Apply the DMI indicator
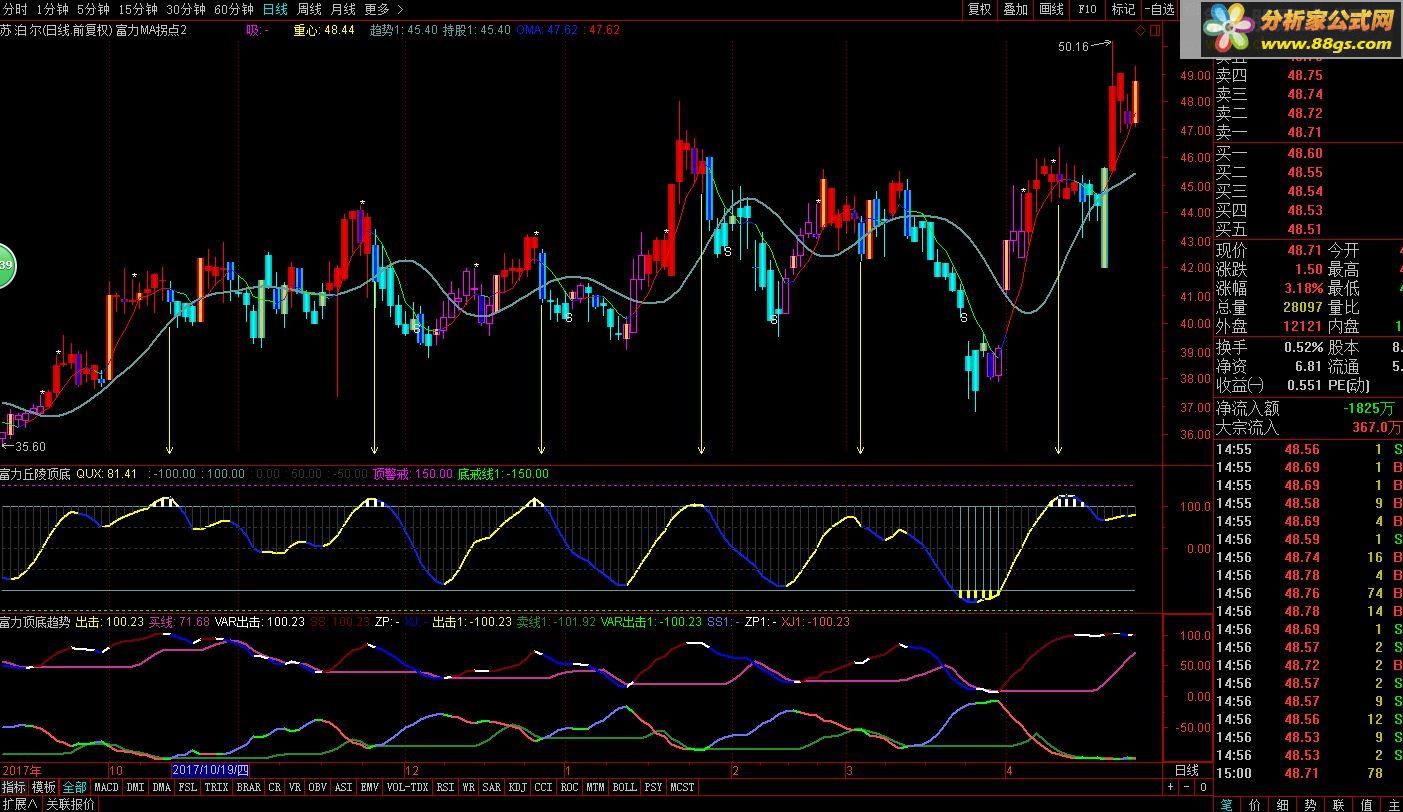The height and width of the screenshot is (812, 1403). pos(135,787)
